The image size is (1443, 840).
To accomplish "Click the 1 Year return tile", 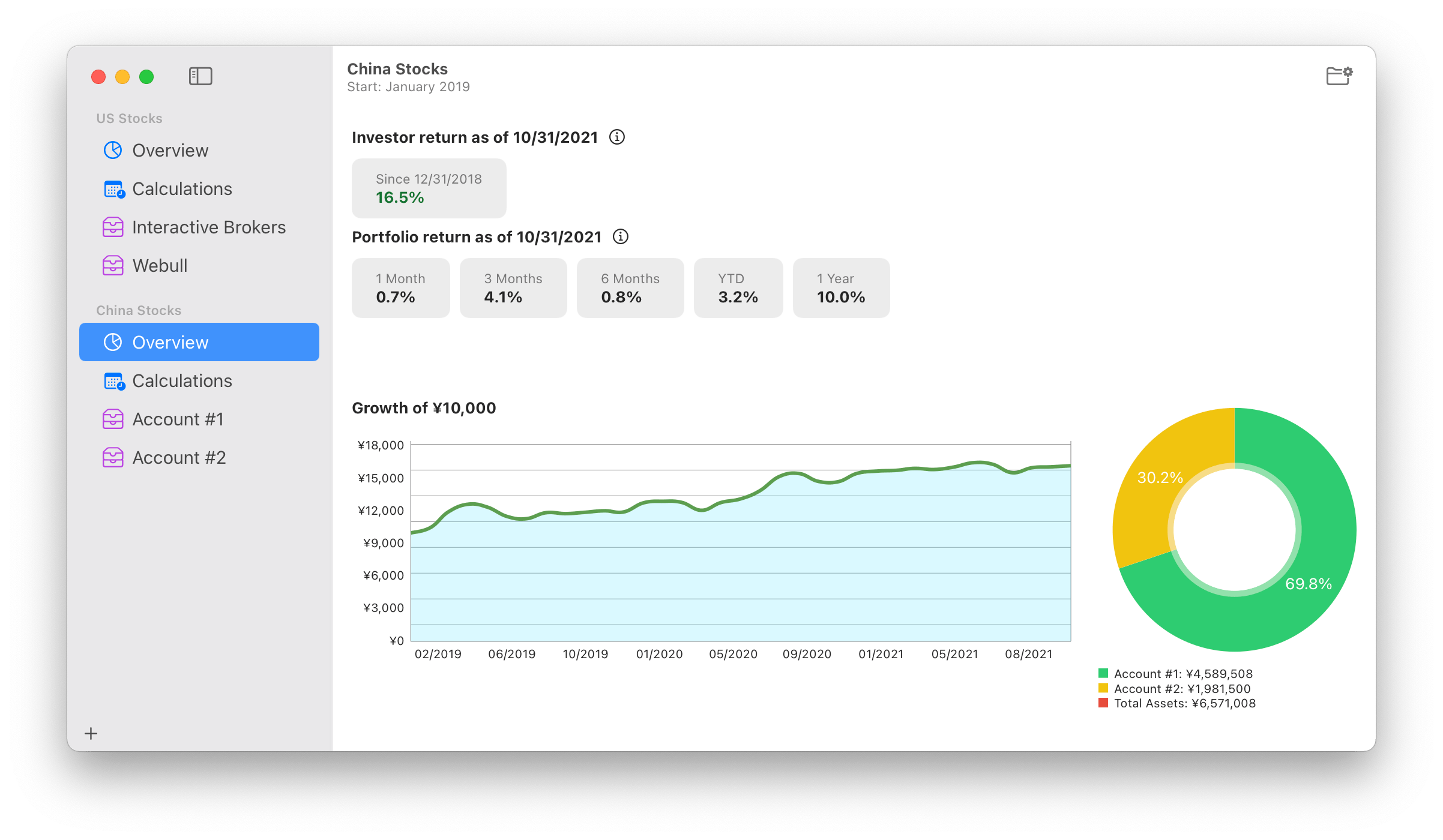I will 840,288.
